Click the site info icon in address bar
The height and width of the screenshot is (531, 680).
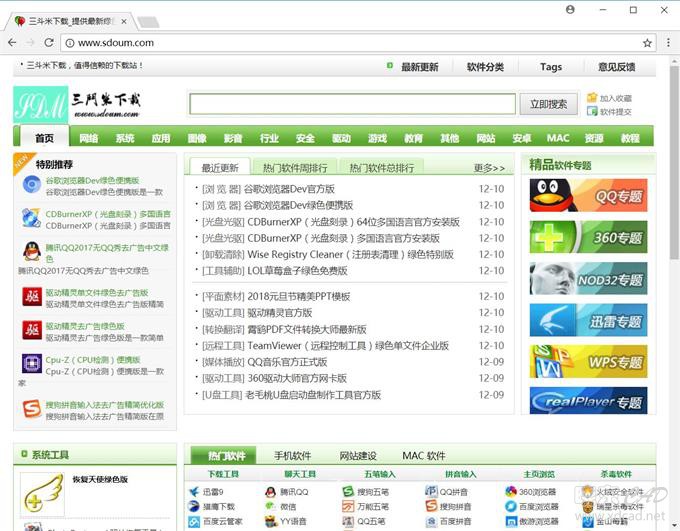pyautogui.click(x=70, y=43)
